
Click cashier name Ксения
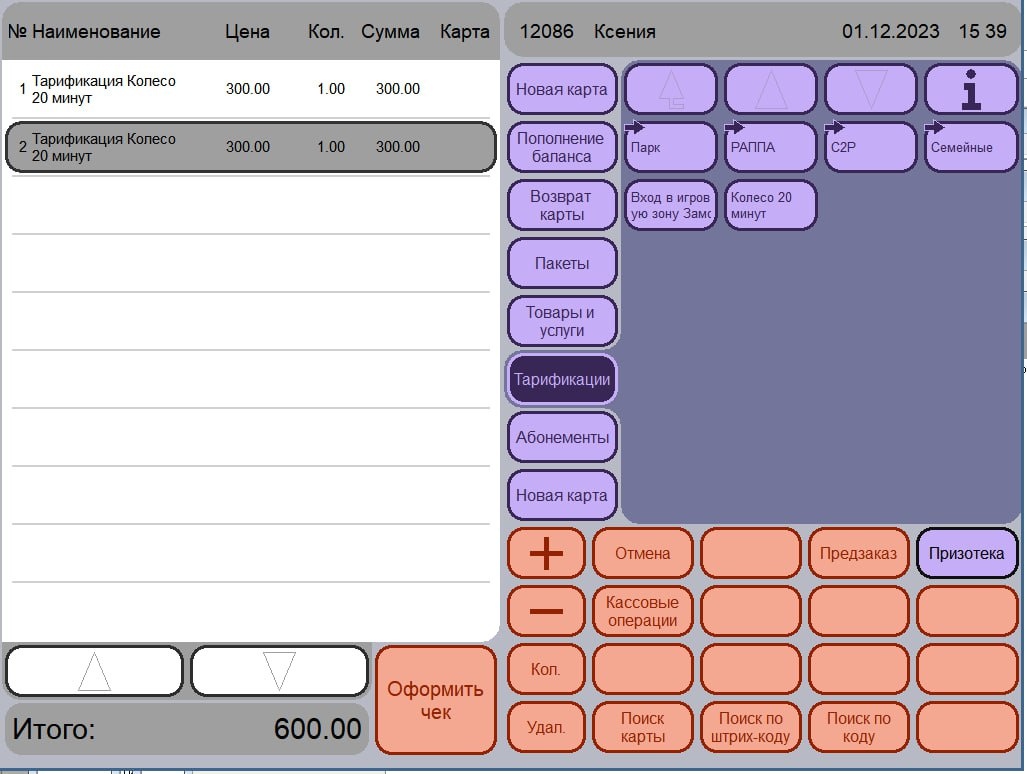[625, 31]
